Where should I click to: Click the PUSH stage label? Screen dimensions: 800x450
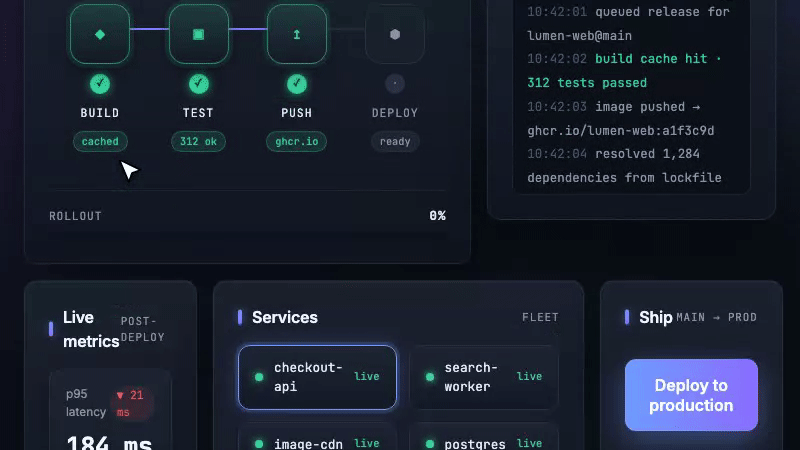(296, 113)
